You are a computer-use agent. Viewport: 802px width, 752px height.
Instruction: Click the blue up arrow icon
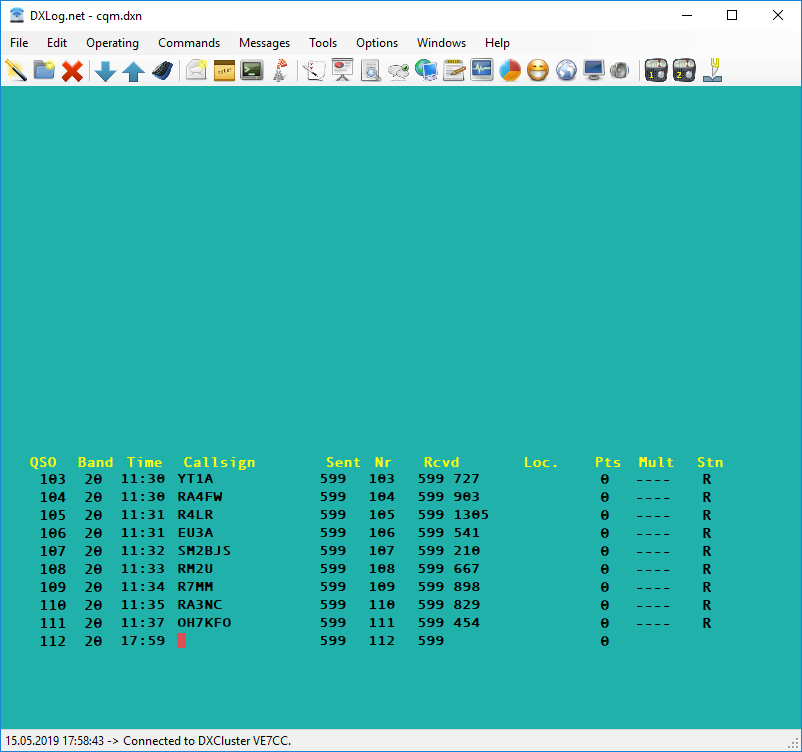pyautogui.click(x=133, y=70)
